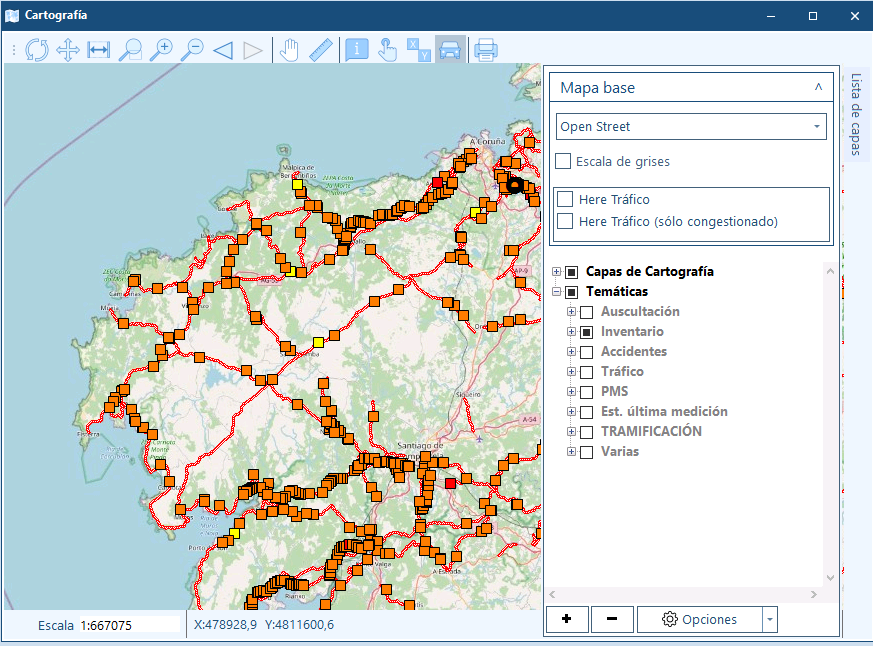
Task: Select the zoom-in magnifier tool
Action: [160, 49]
